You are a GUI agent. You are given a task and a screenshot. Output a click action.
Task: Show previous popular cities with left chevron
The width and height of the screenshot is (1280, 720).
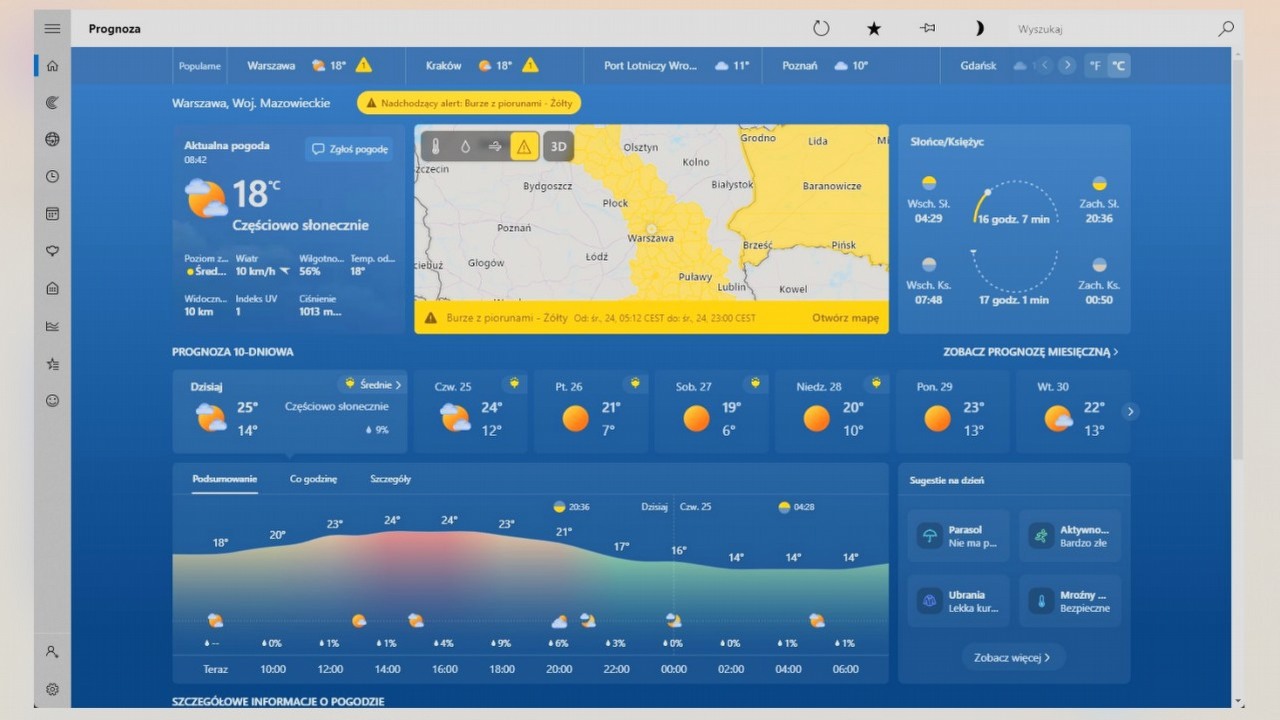point(1045,66)
